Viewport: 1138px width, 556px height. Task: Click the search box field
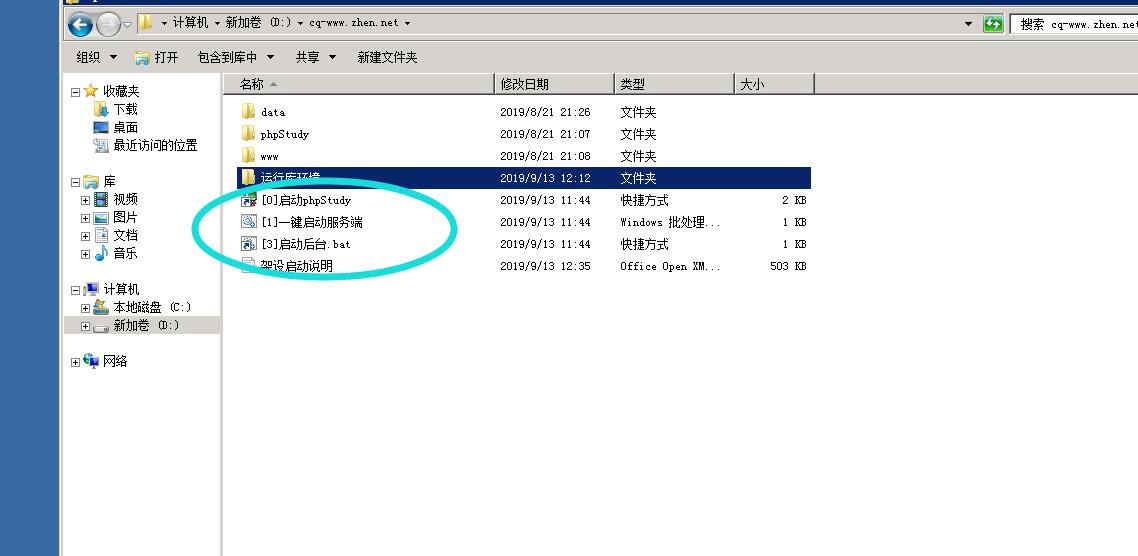coord(1075,24)
